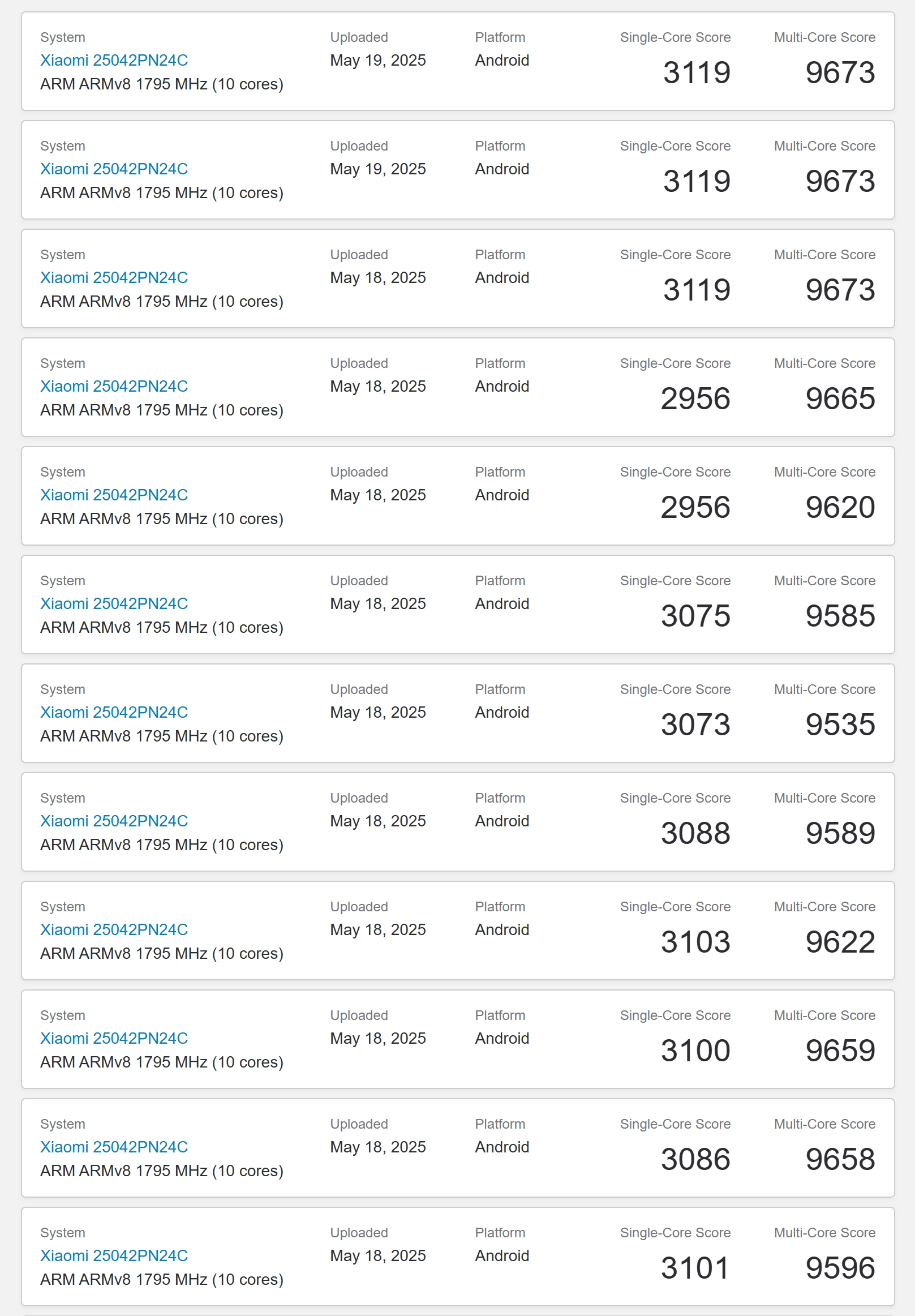The height and width of the screenshot is (1316, 915).
Task: Click the single-core score 3073
Action: pyautogui.click(x=695, y=725)
